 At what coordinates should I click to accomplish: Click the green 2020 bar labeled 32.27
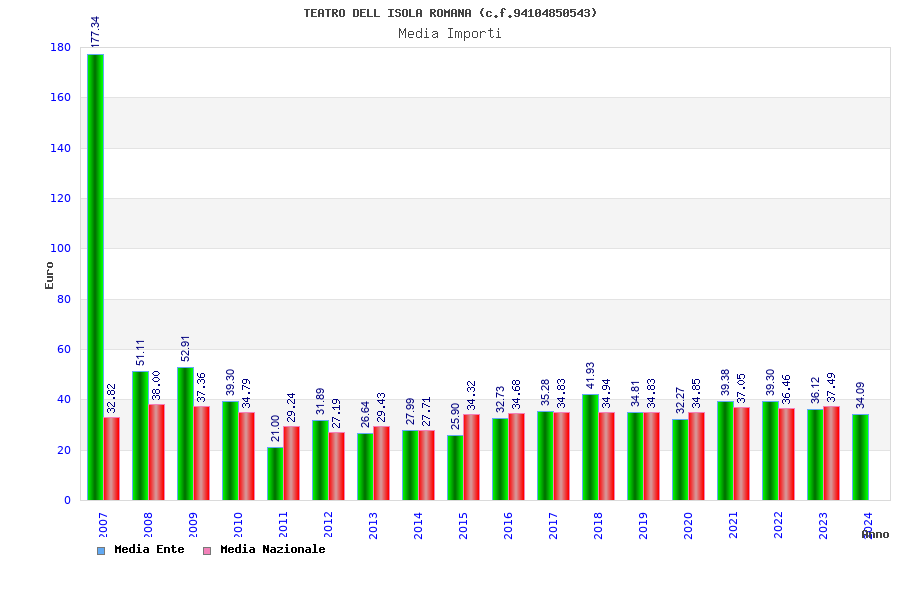point(680,460)
